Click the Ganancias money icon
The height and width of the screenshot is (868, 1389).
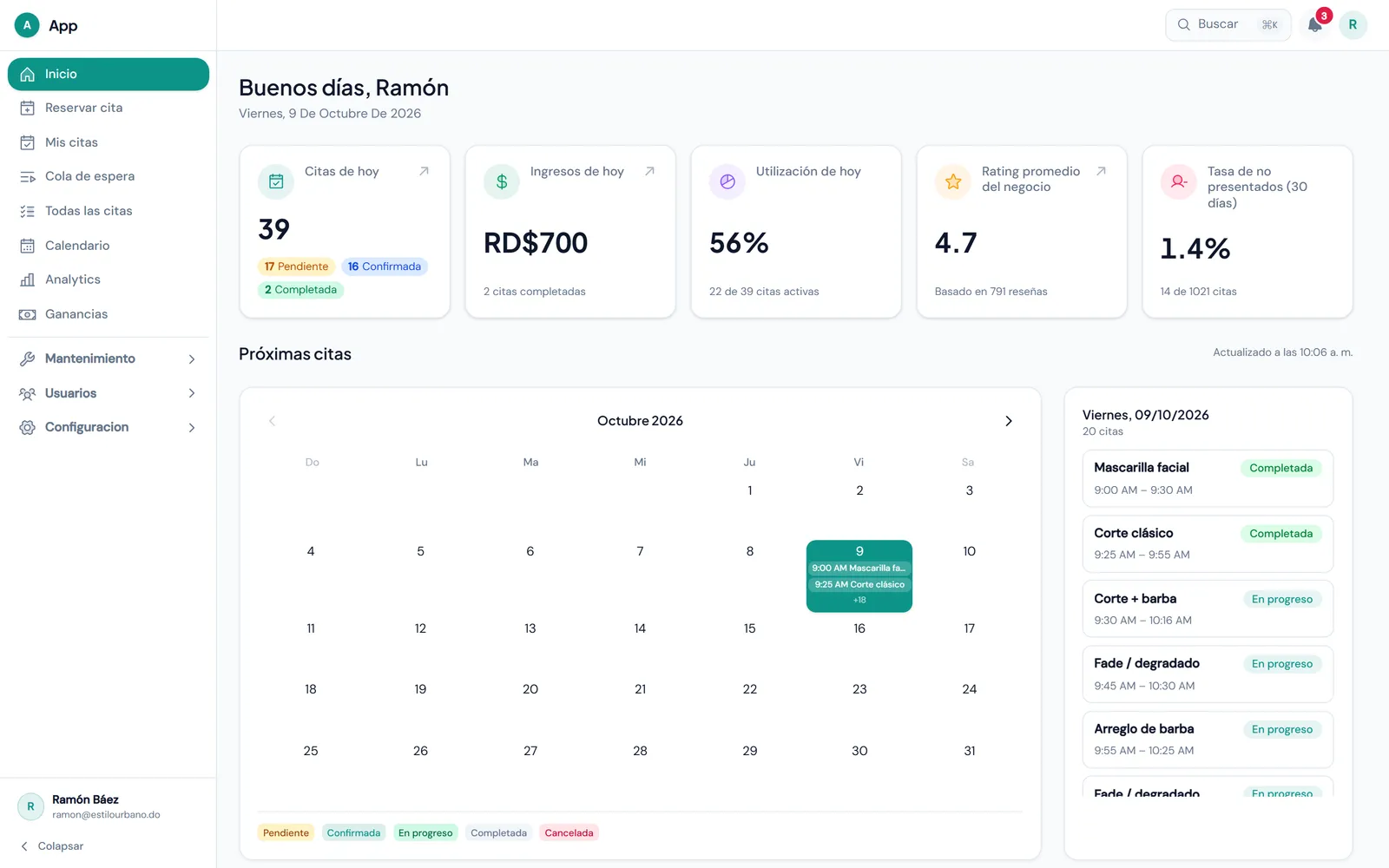28,314
